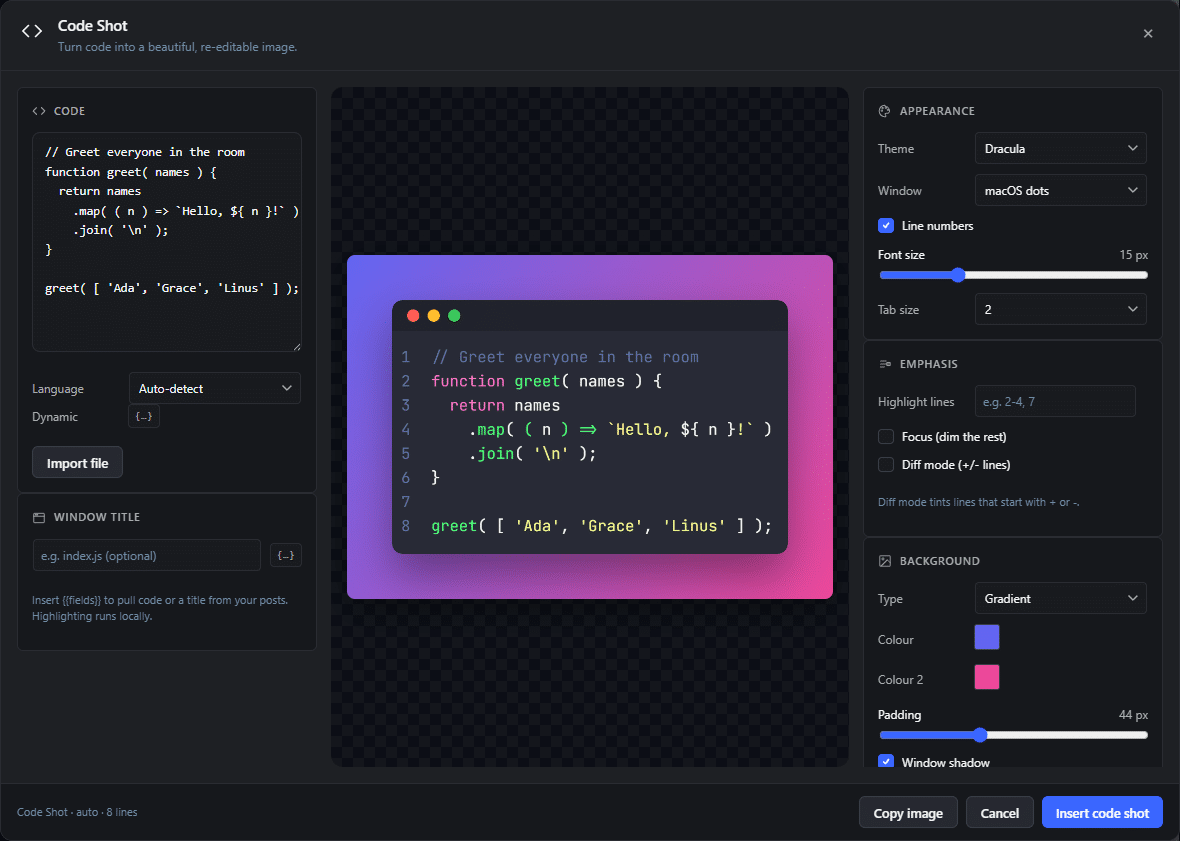Open the Theme dropdown showing Dracula
The image size is (1180, 841).
(x=1060, y=148)
